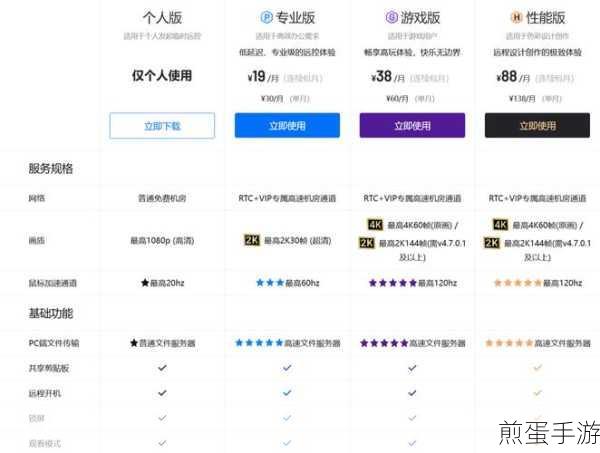Click the 共享剪贴板 checkmark under 性能版

(537, 368)
